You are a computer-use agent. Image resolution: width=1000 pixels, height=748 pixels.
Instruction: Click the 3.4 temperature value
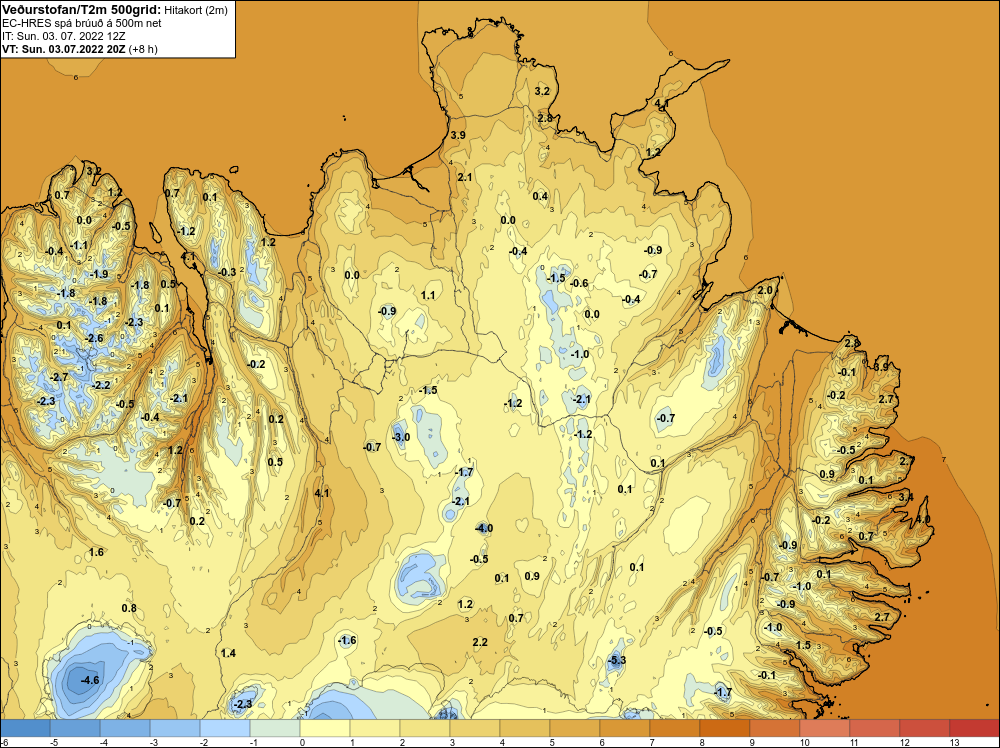pyautogui.click(x=906, y=497)
